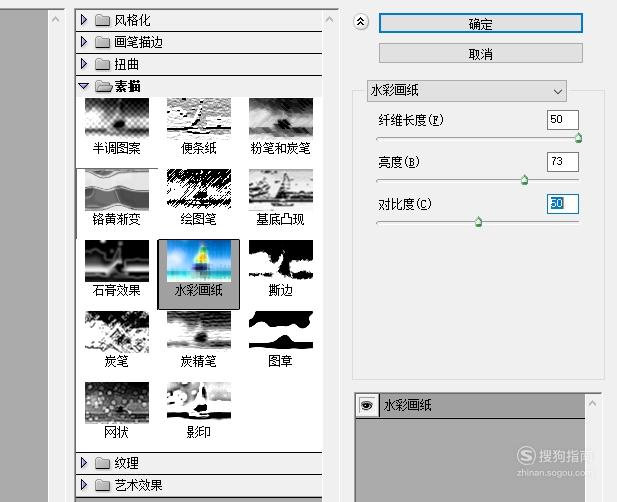Select the 粉笔和炭笔 filter thumbnail
Image resolution: width=617 pixels, height=502 pixels.
coord(281,118)
